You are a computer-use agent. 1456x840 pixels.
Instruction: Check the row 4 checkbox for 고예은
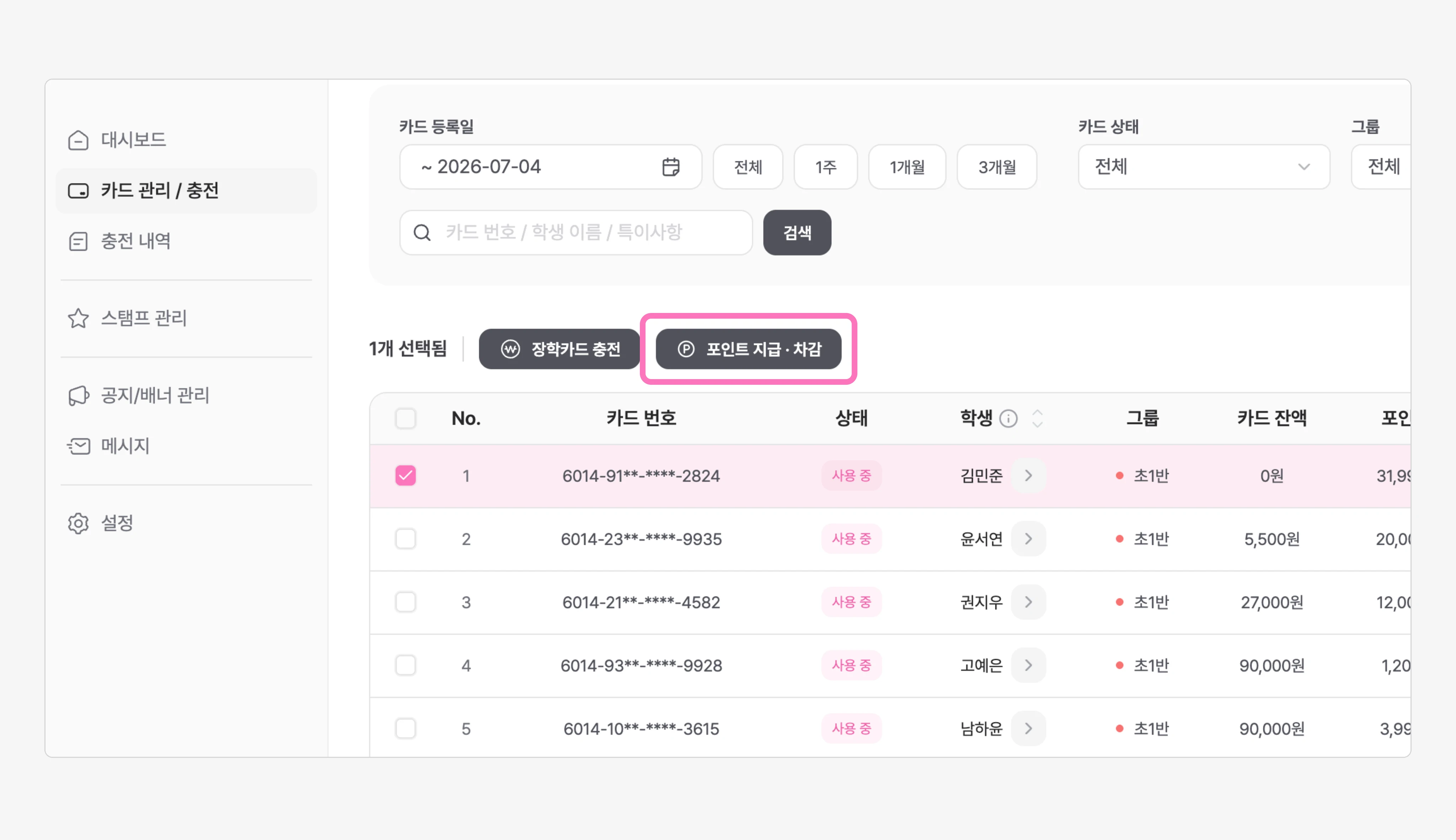pos(405,665)
